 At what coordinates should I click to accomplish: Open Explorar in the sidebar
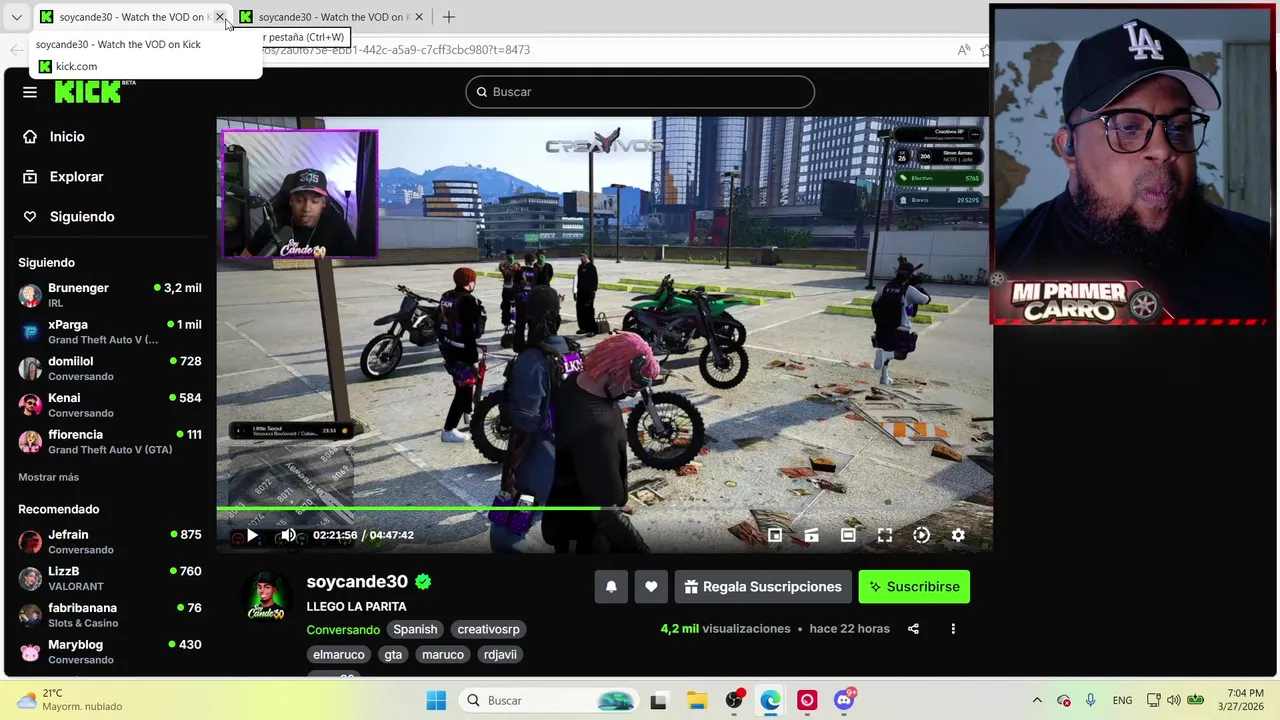pyautogui.click(x=77, y=177)
